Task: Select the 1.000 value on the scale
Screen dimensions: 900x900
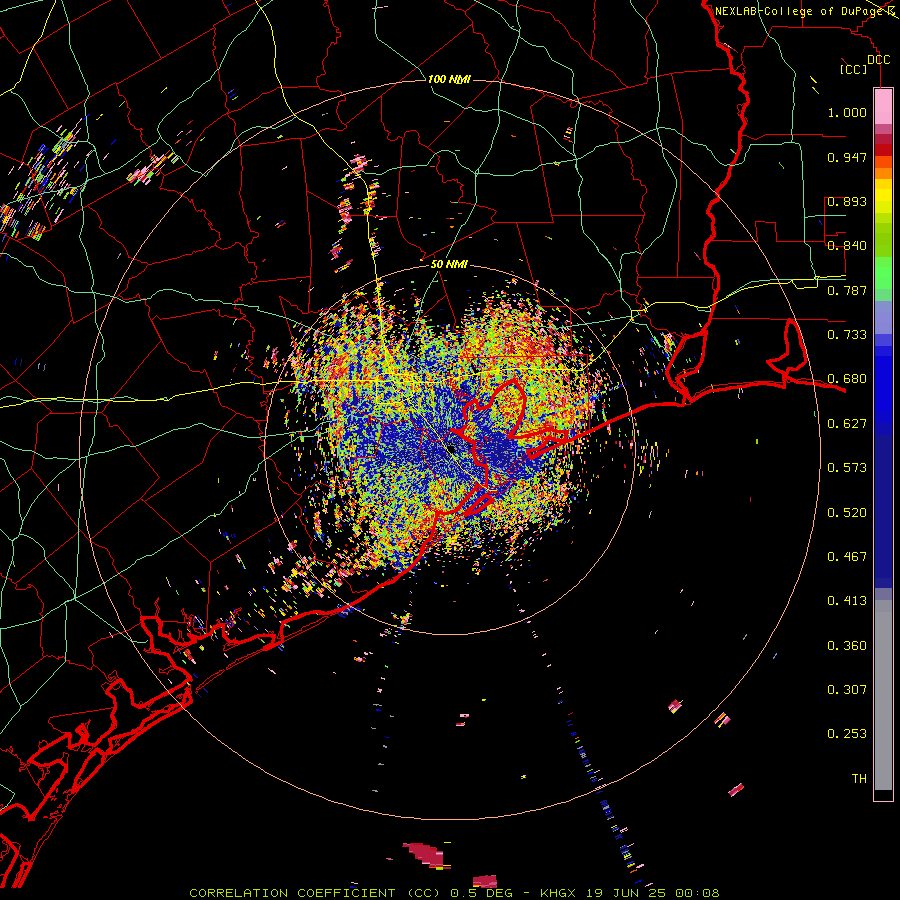Action: coord(847,112)
